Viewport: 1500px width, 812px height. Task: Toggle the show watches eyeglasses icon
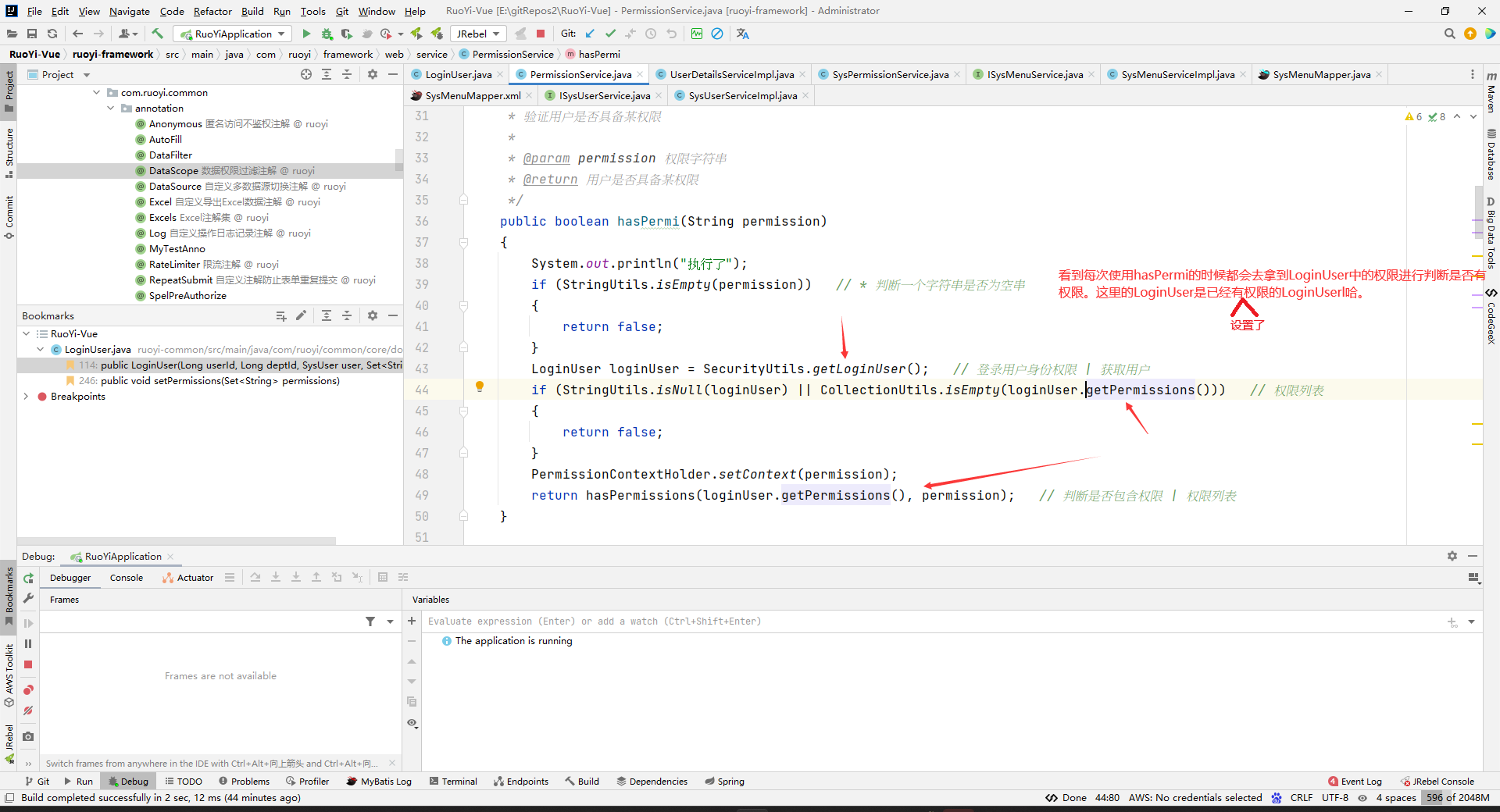point(412,723)
